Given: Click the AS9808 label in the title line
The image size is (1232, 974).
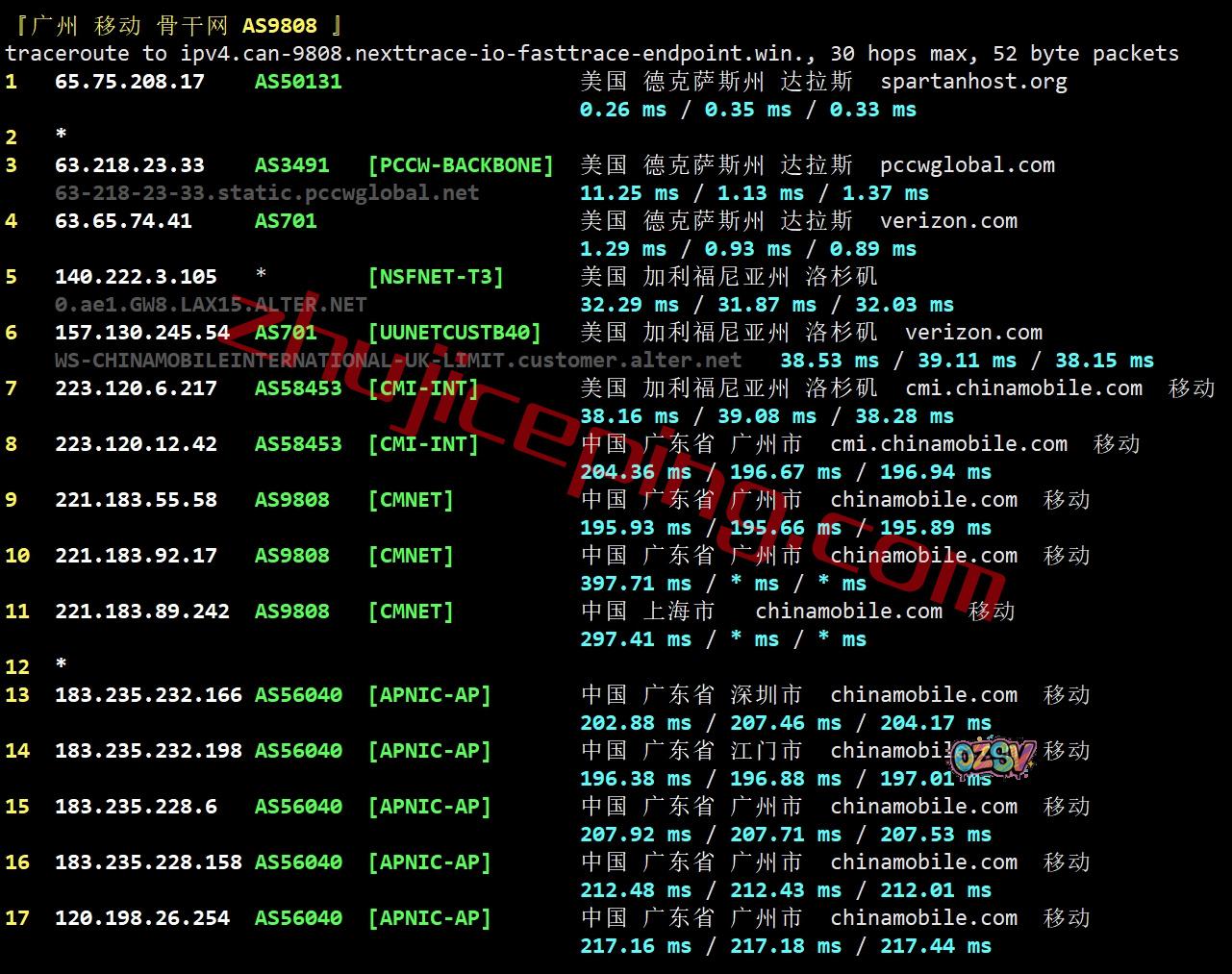Looking at the screenshot, I should [x=279, y=26].
